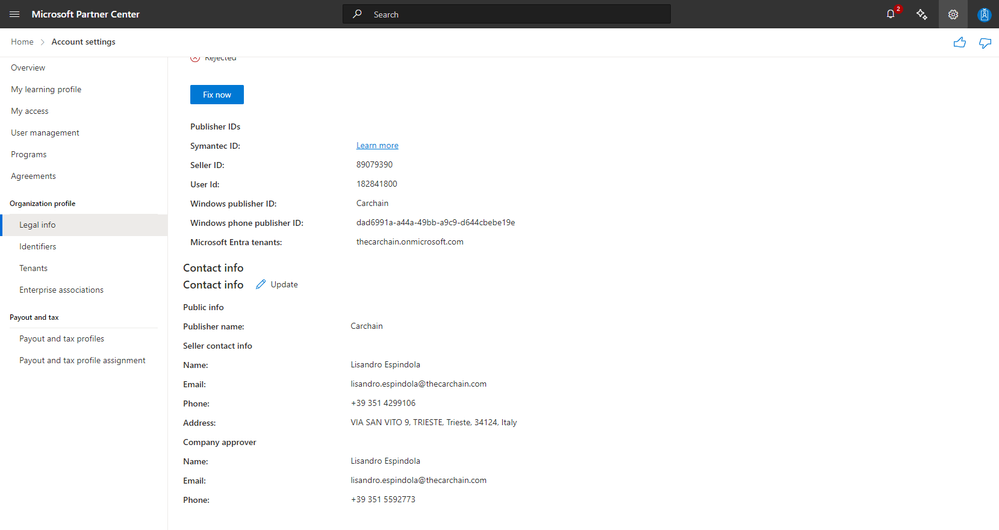Click the breadcrumb chevron separator
This screenshot has height=530, width=999.
pyautogui.click(x=43, y=42)
